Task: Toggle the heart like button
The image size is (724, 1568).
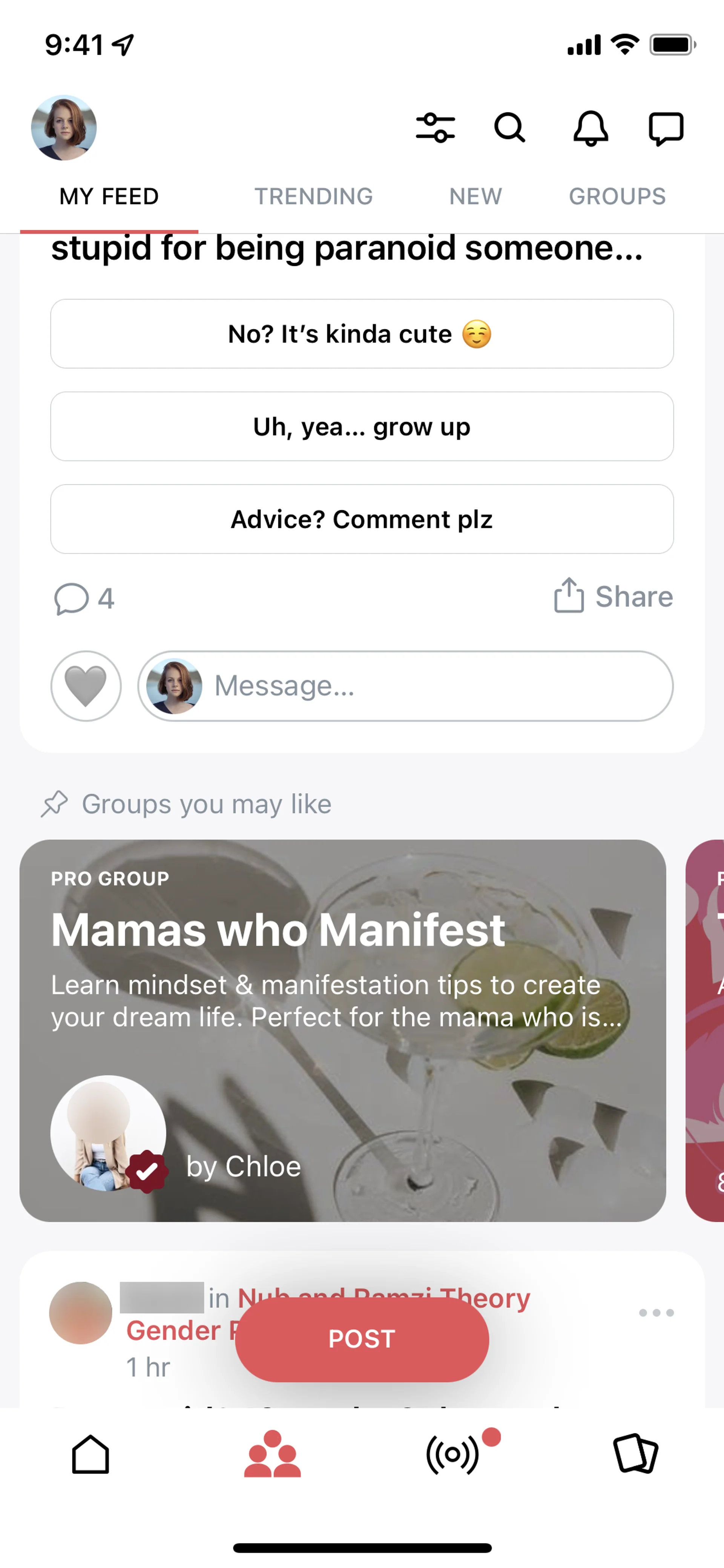Action: [x=86, y=686]
